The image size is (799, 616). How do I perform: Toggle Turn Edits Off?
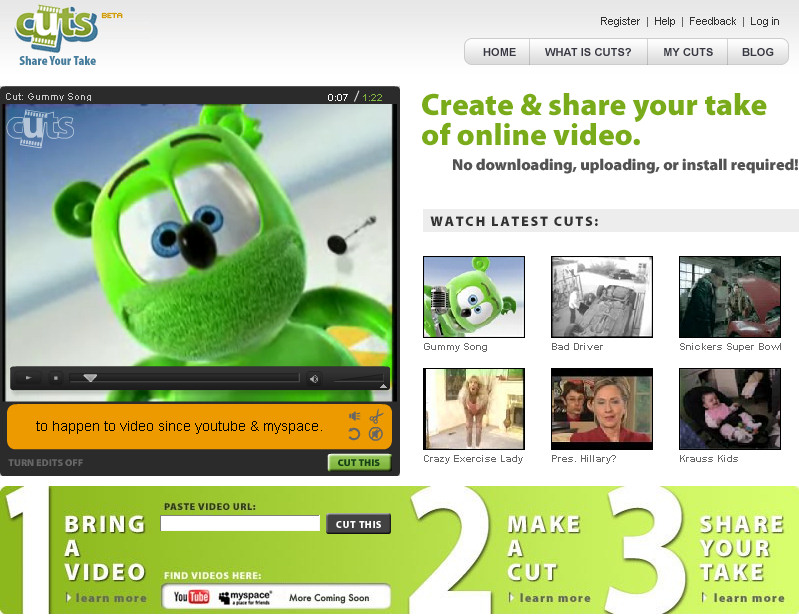tap(45, 463)
